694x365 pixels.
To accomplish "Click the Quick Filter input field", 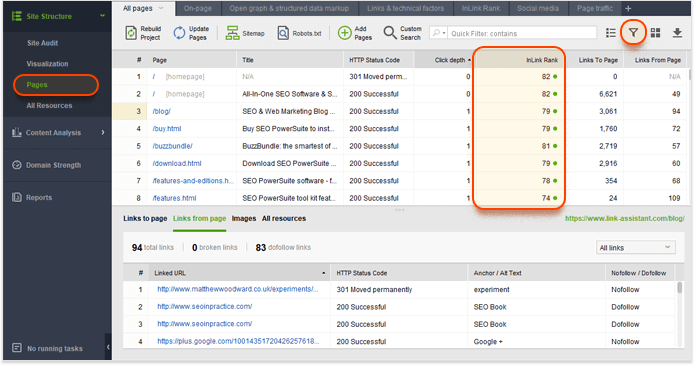I will tap(522, 33).
